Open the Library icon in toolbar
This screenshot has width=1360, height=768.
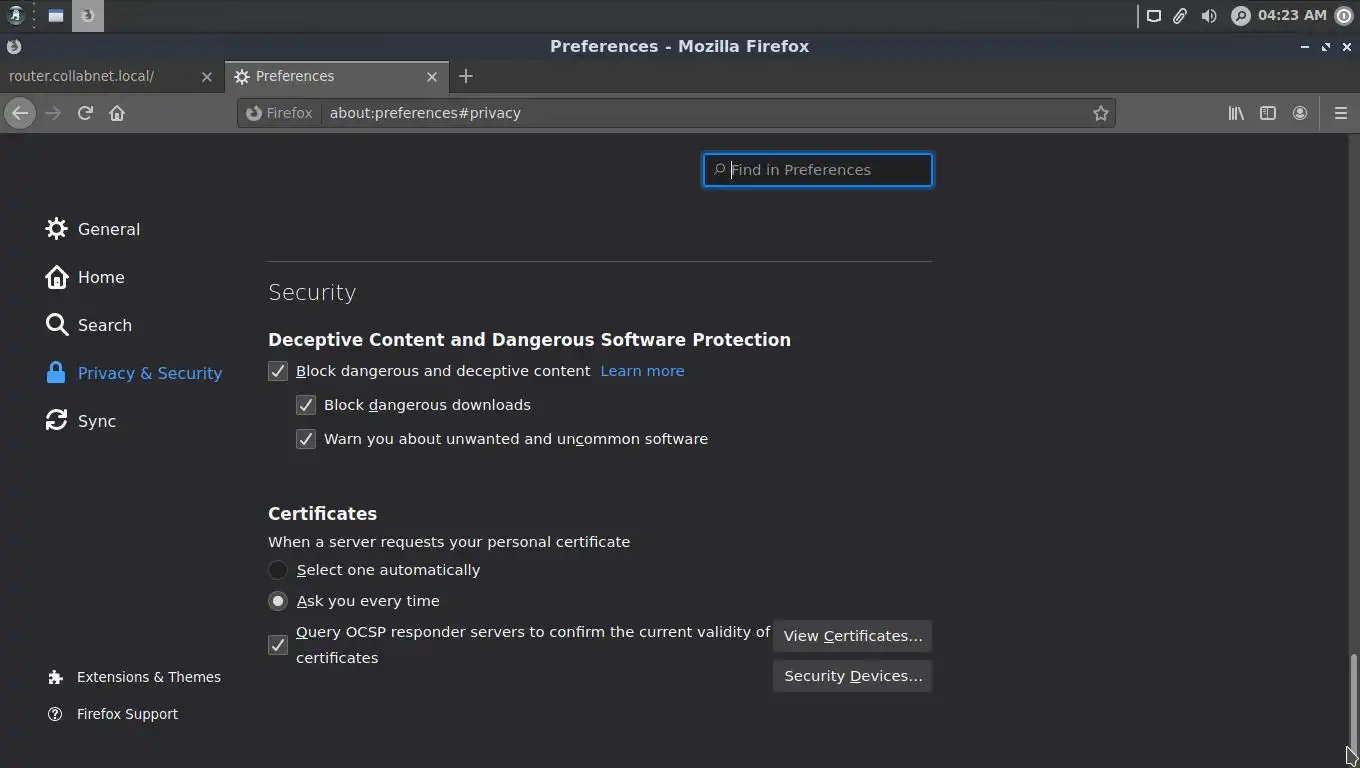(1236, 113)
